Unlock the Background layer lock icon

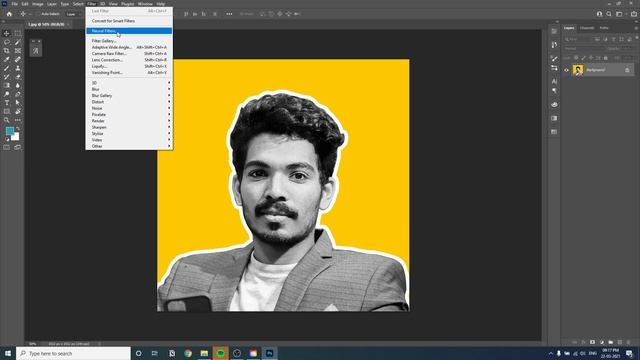tap(627, 70)
